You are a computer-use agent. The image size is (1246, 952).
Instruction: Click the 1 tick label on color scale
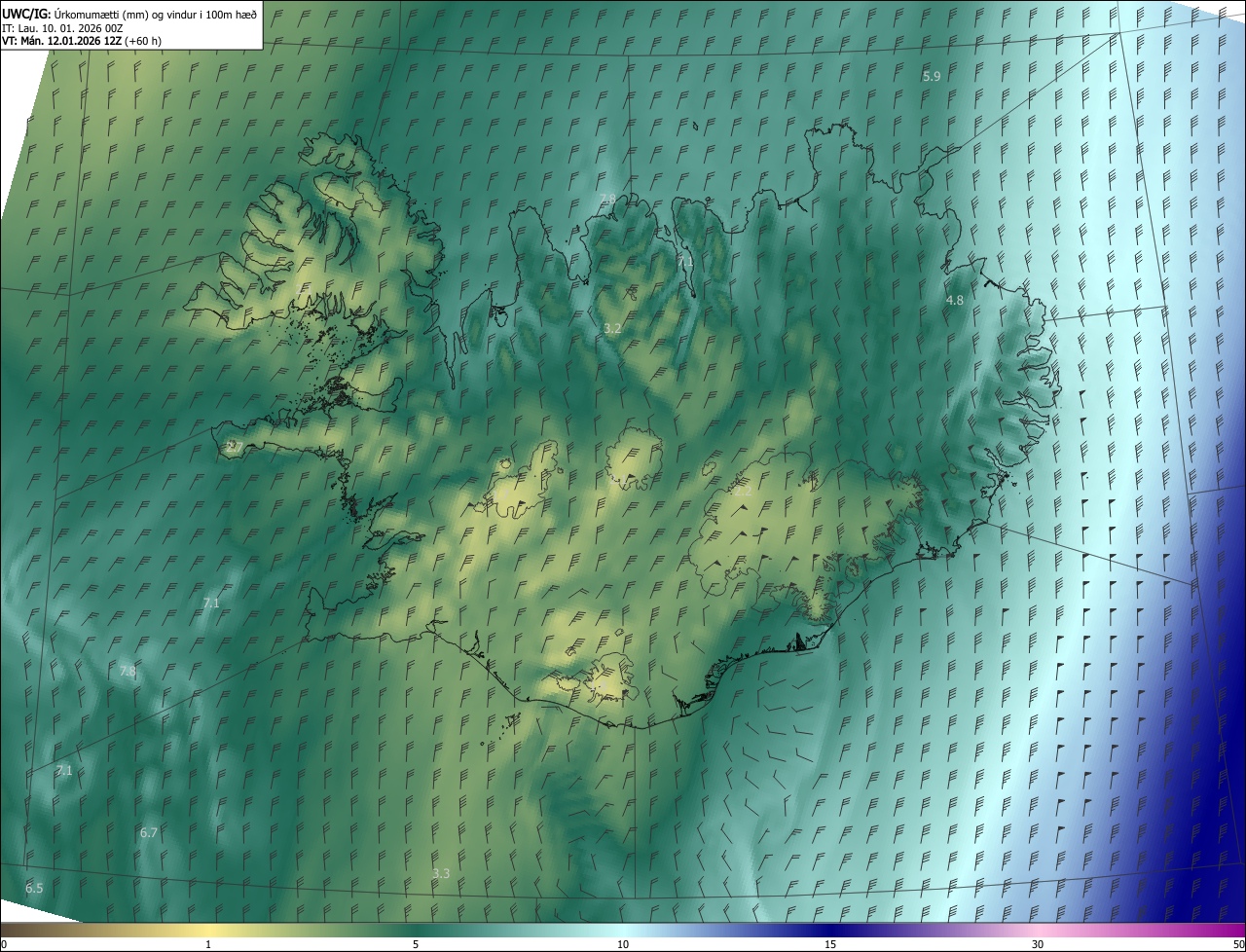click(x=208, y=944)
